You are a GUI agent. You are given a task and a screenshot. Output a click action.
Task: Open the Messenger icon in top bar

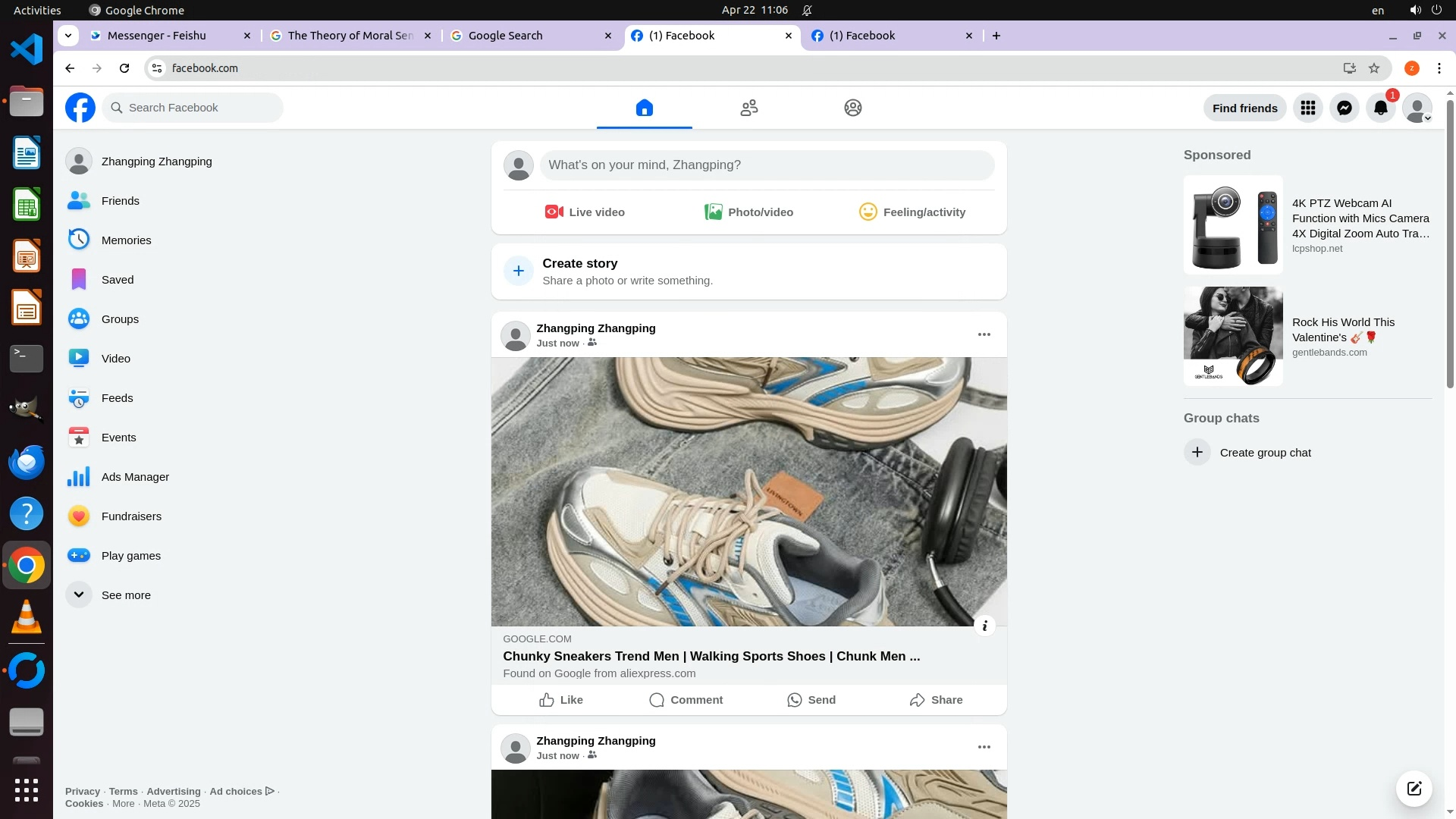1344,108
